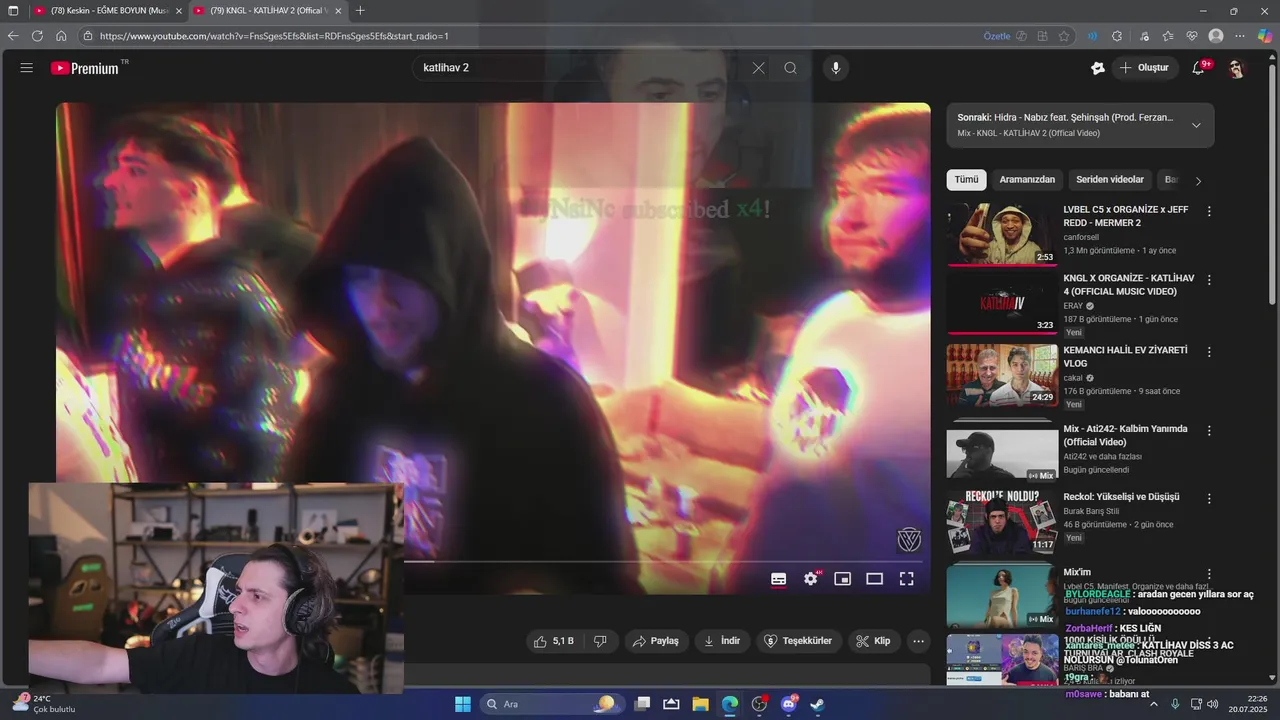Add this page to favorites star

pyautogui.click(x=1064, y=36)
